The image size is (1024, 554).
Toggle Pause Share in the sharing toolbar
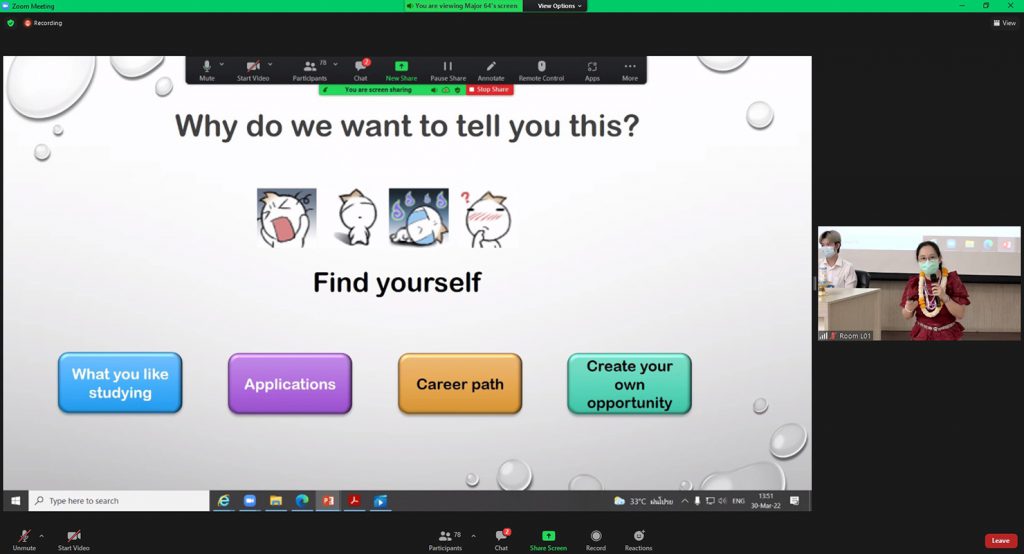tap(448, 69)
